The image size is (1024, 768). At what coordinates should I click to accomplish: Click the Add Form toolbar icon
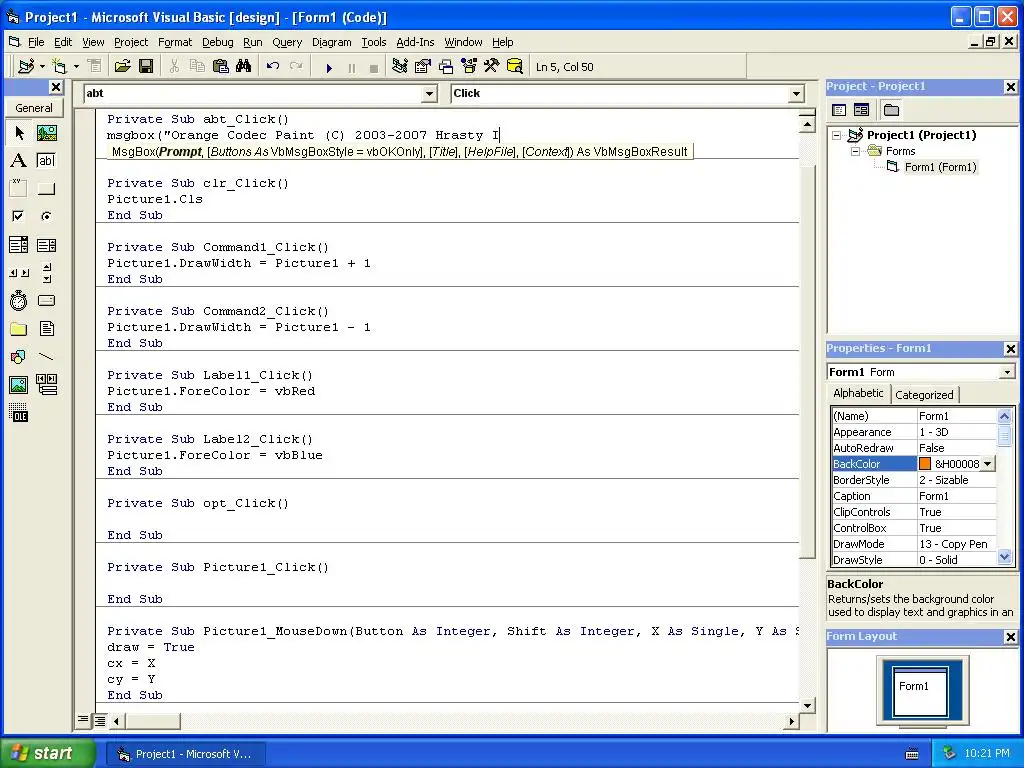click(x=59, y=66)
